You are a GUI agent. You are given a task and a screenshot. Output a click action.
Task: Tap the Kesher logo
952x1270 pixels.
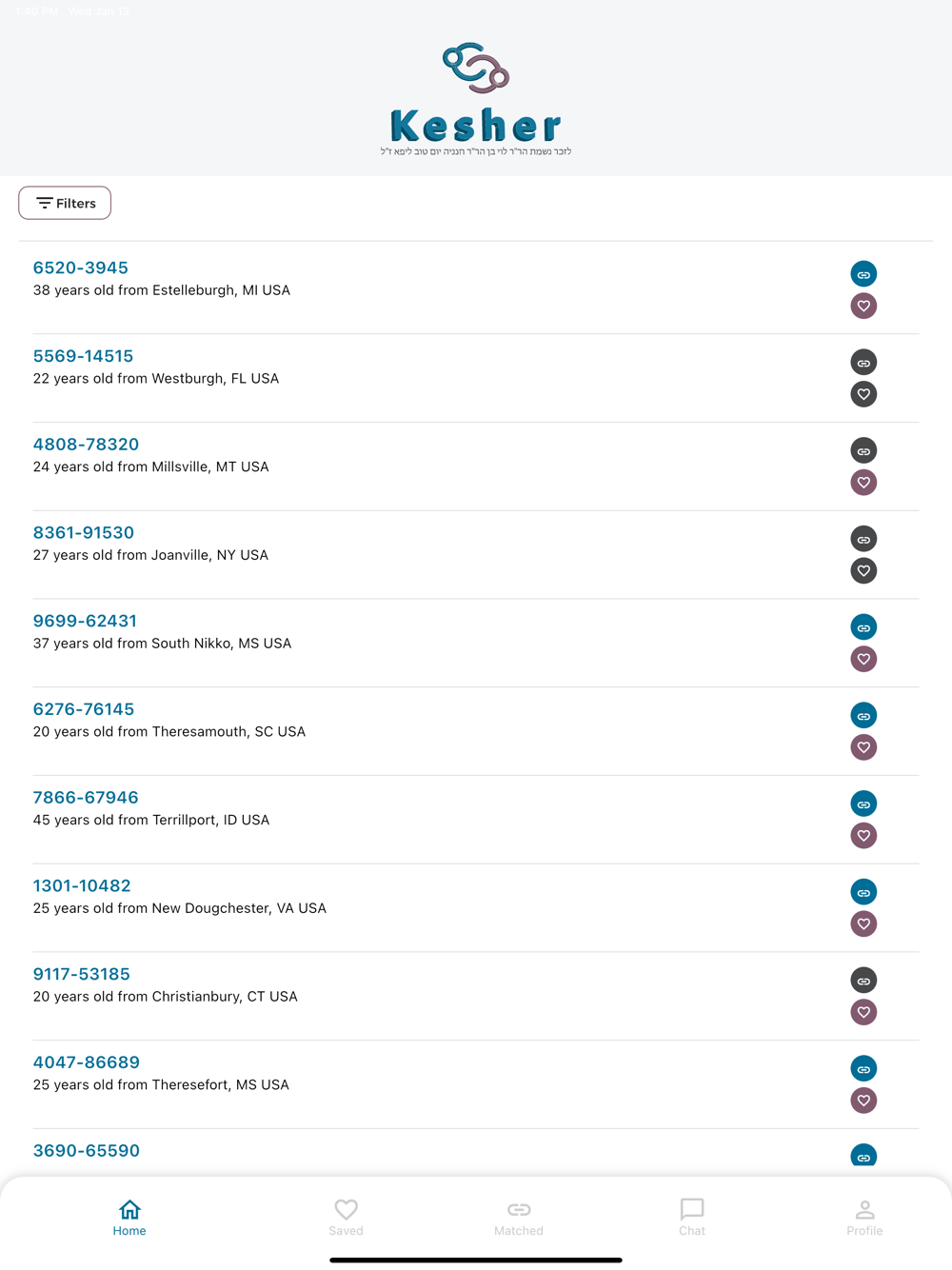tap(476, 95)
